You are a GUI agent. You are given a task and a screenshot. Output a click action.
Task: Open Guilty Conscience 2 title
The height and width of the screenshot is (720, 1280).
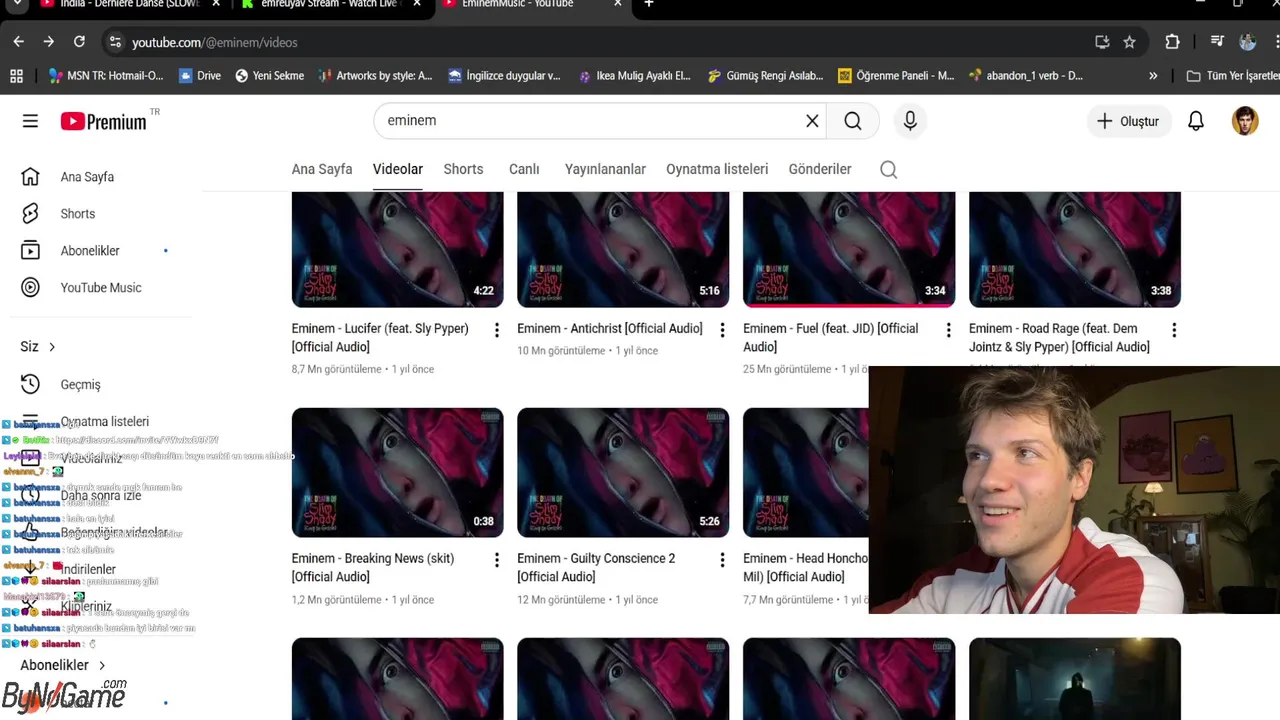coord(596,568)
